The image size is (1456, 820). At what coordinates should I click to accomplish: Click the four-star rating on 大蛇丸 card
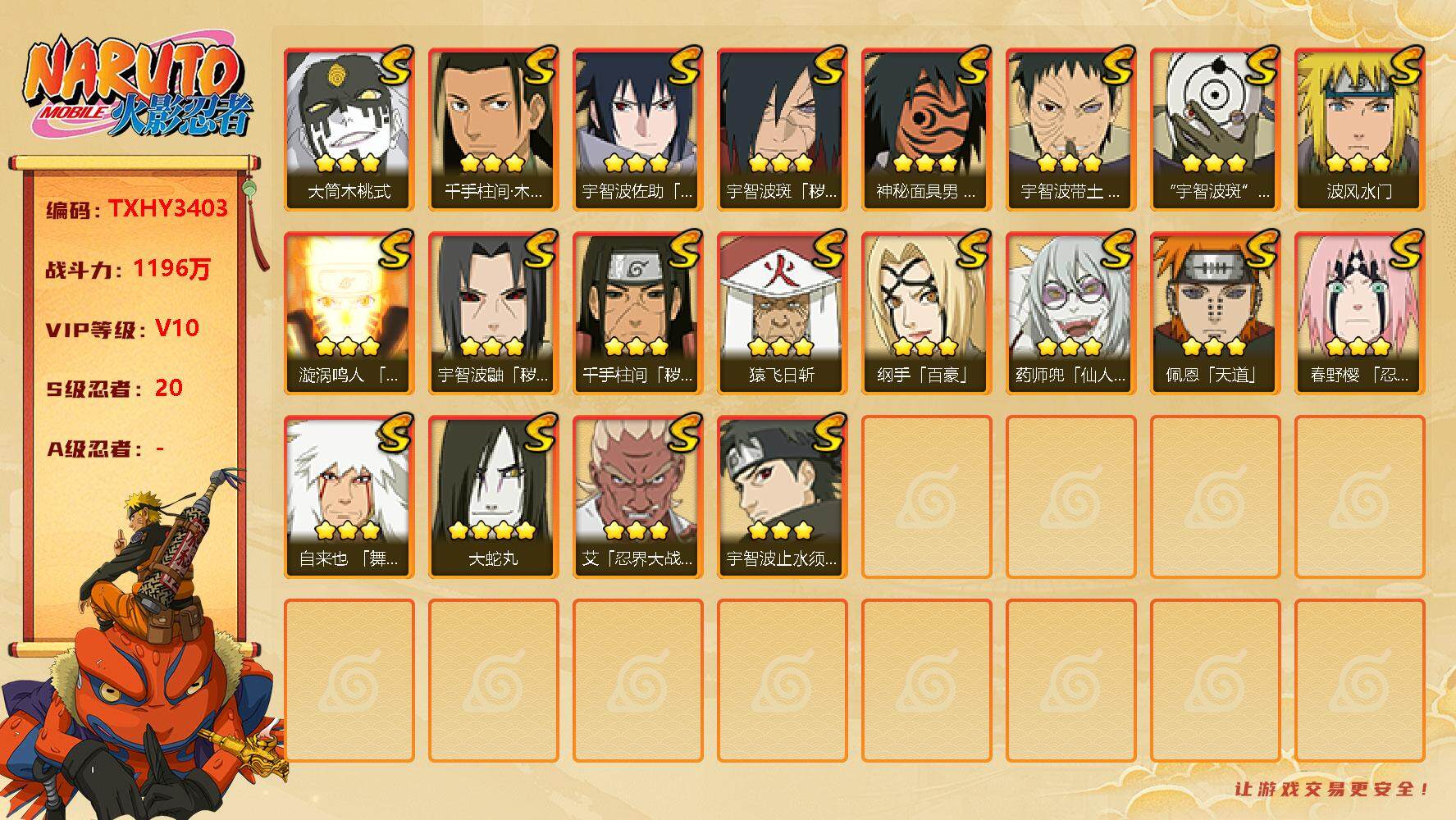492,530
